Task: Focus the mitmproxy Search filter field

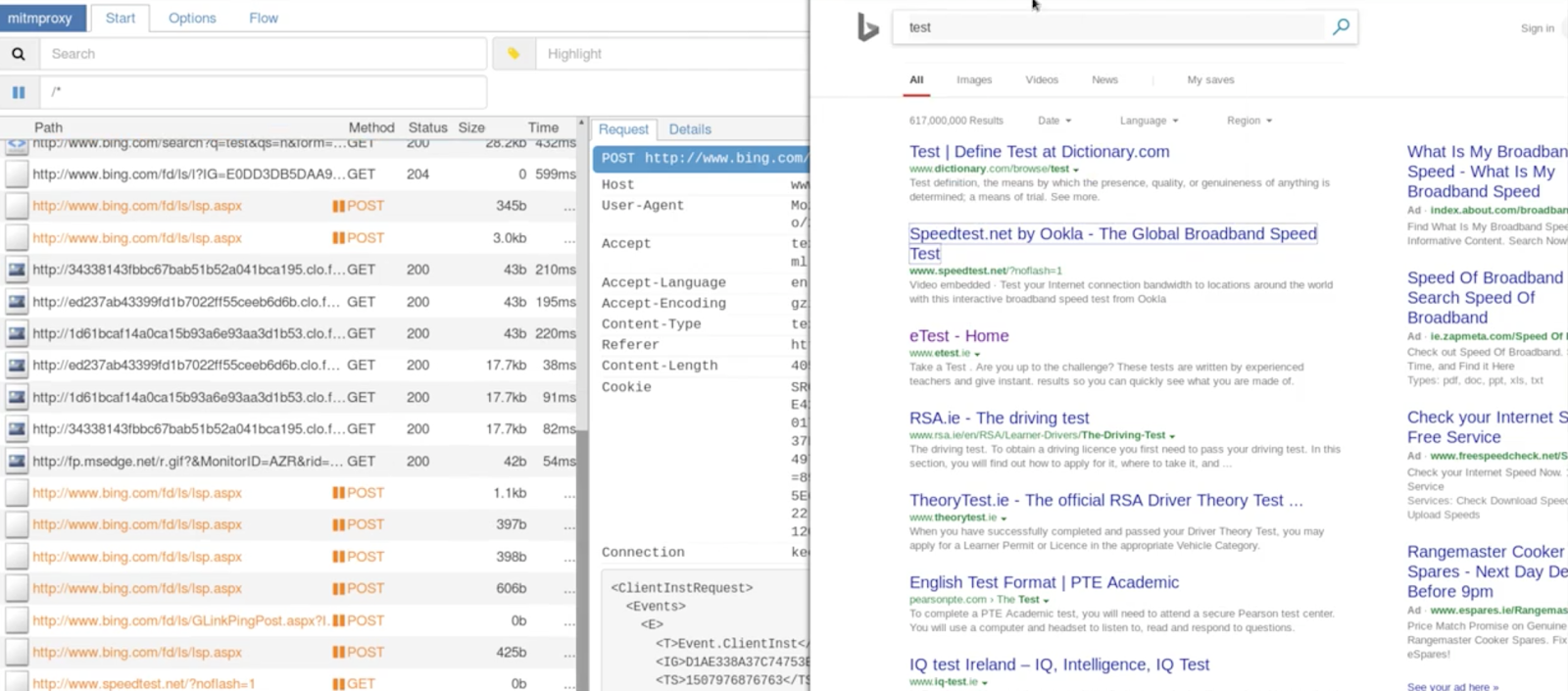Action: click(263, 54)
